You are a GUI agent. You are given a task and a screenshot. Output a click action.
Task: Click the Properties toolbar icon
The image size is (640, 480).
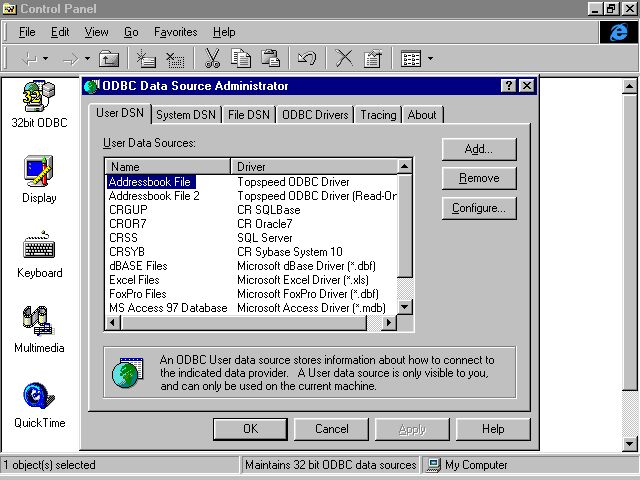[x=373, y=58]
